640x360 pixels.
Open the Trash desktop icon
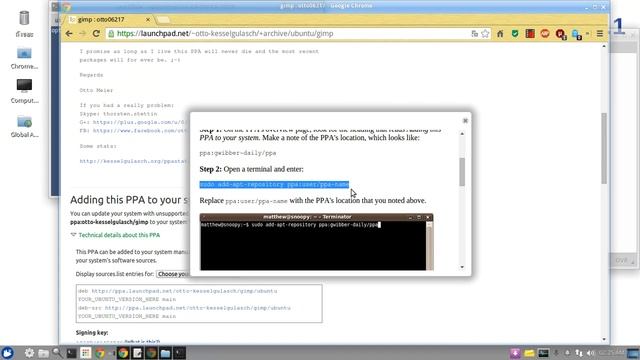coord(24,24)
